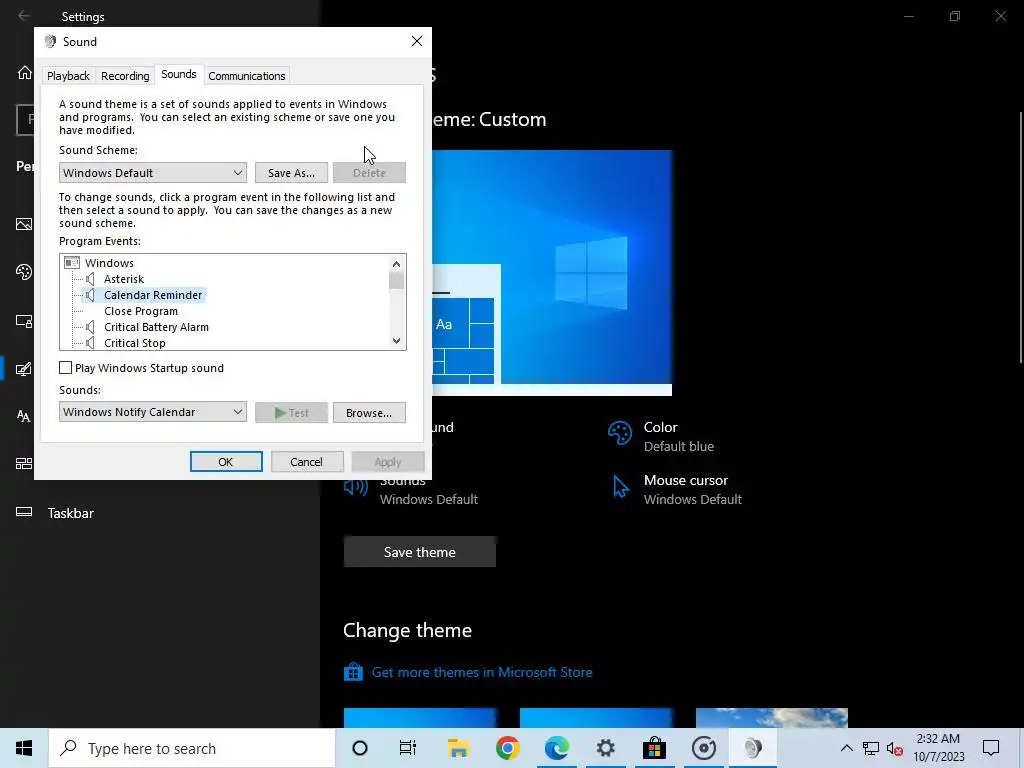This screenshot has width=1024, height=768.
Task: Open Lock screen icon in Settings sidebar
Action: [x=24, y=321]
